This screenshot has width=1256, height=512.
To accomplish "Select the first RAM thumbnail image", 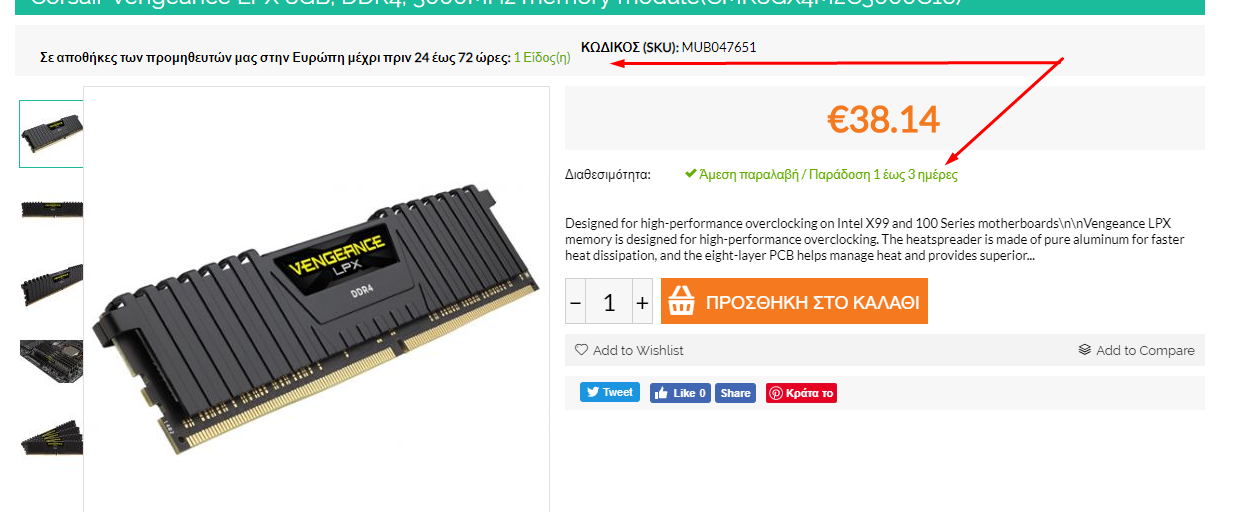I will pos(51,134).
